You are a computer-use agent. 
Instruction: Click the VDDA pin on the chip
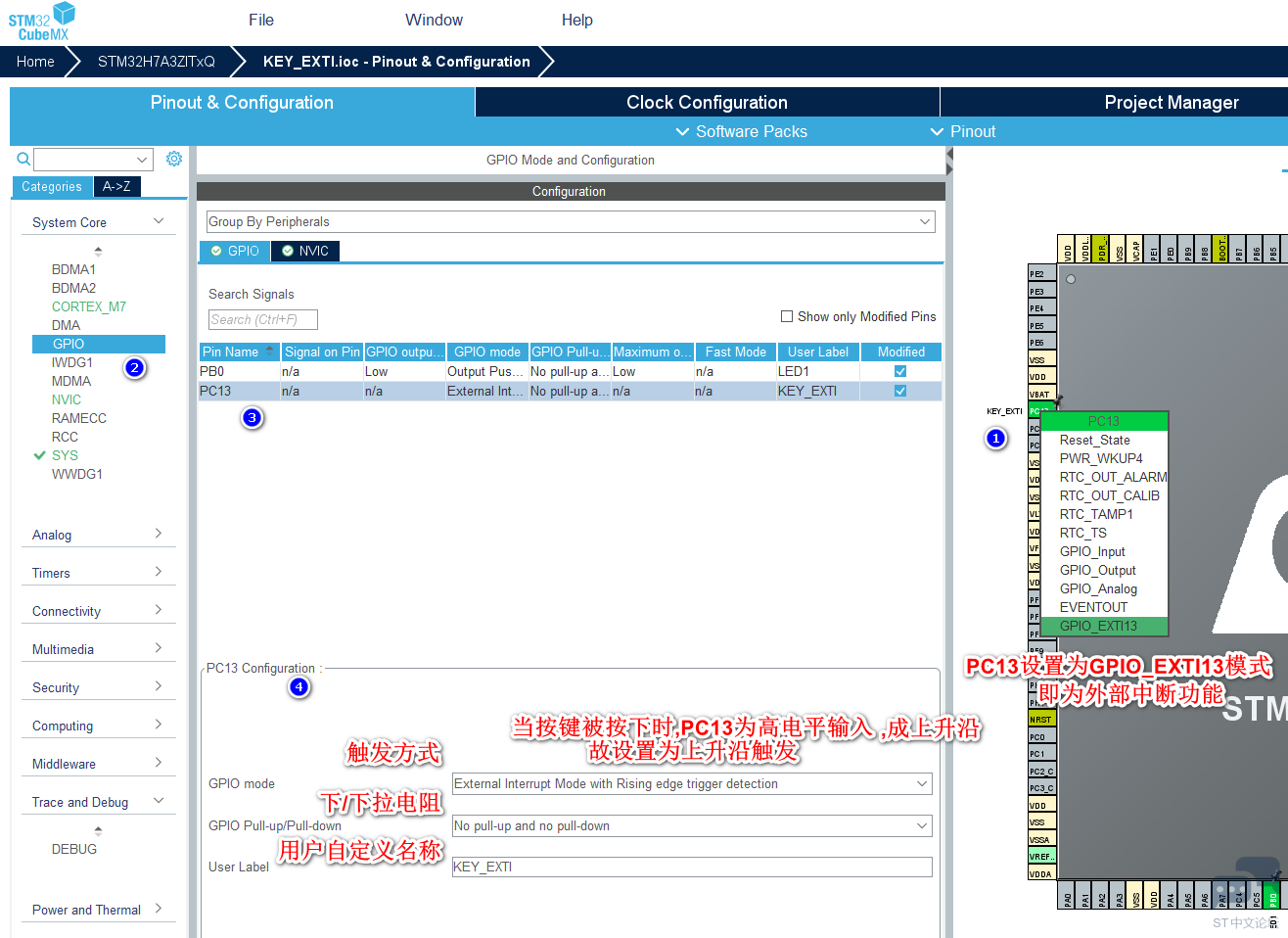coord(1041,874)
